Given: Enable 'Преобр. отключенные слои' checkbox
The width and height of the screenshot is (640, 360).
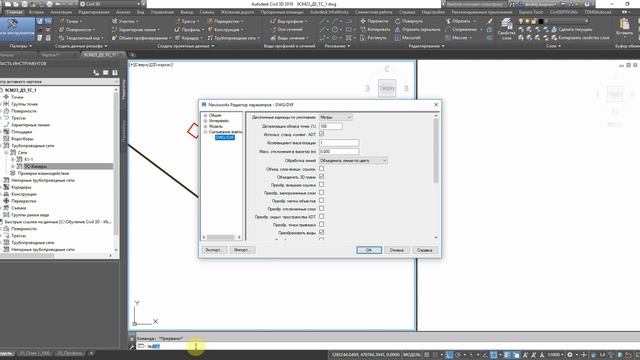Looking at the screenshot, I should (322, 208).
